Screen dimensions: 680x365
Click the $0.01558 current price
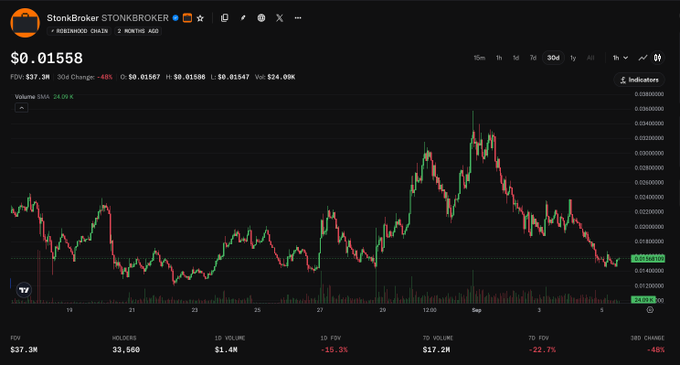(x=46, y=58)
